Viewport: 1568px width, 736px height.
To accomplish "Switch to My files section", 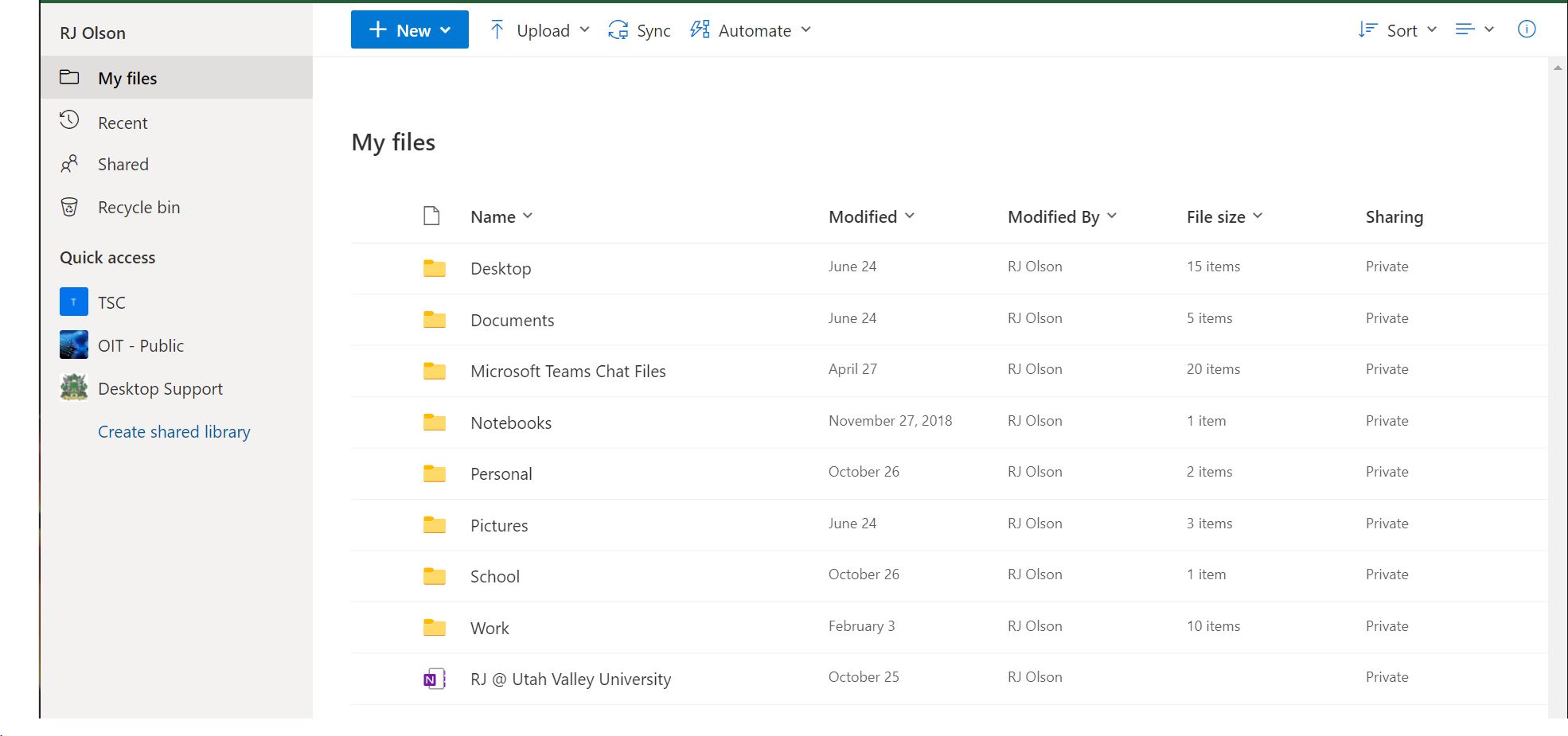I will (129, 77).
